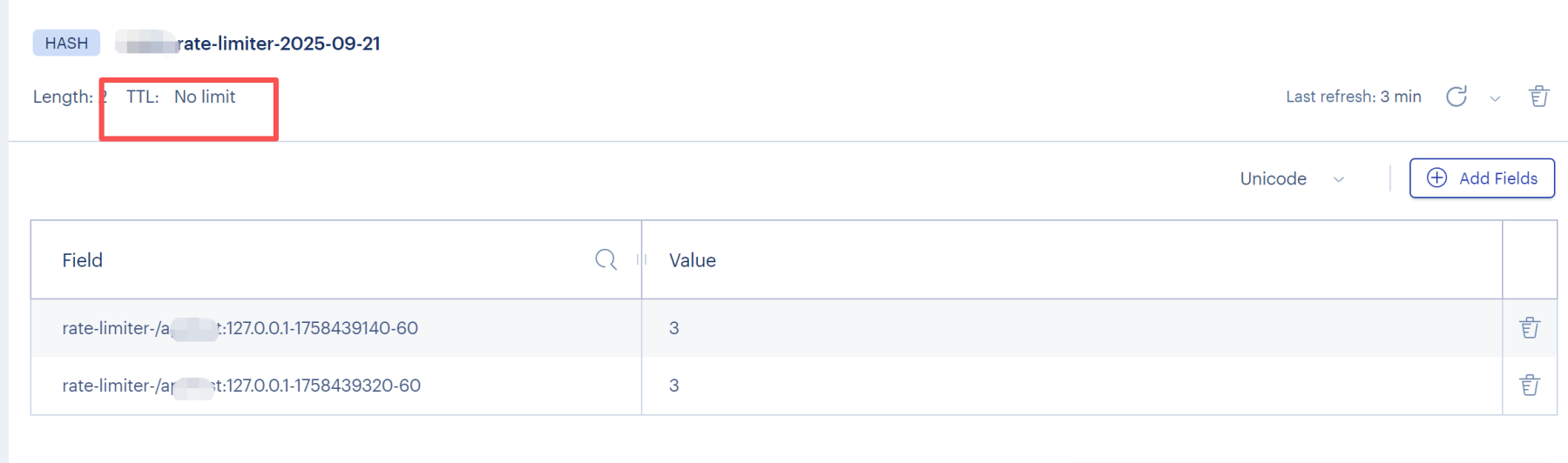Screen dimensions: 1568x463
Task: Delete the field ending in 1758439140-60
Action: [x=1530, y=328]
